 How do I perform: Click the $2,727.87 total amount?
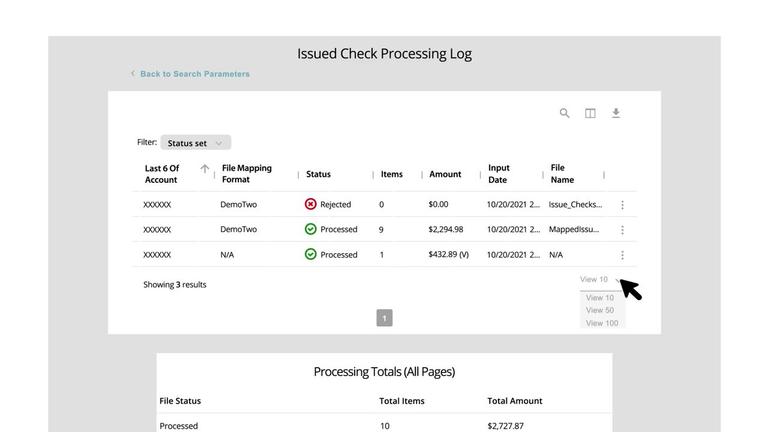pyautogui.click(x=505, y=426)
